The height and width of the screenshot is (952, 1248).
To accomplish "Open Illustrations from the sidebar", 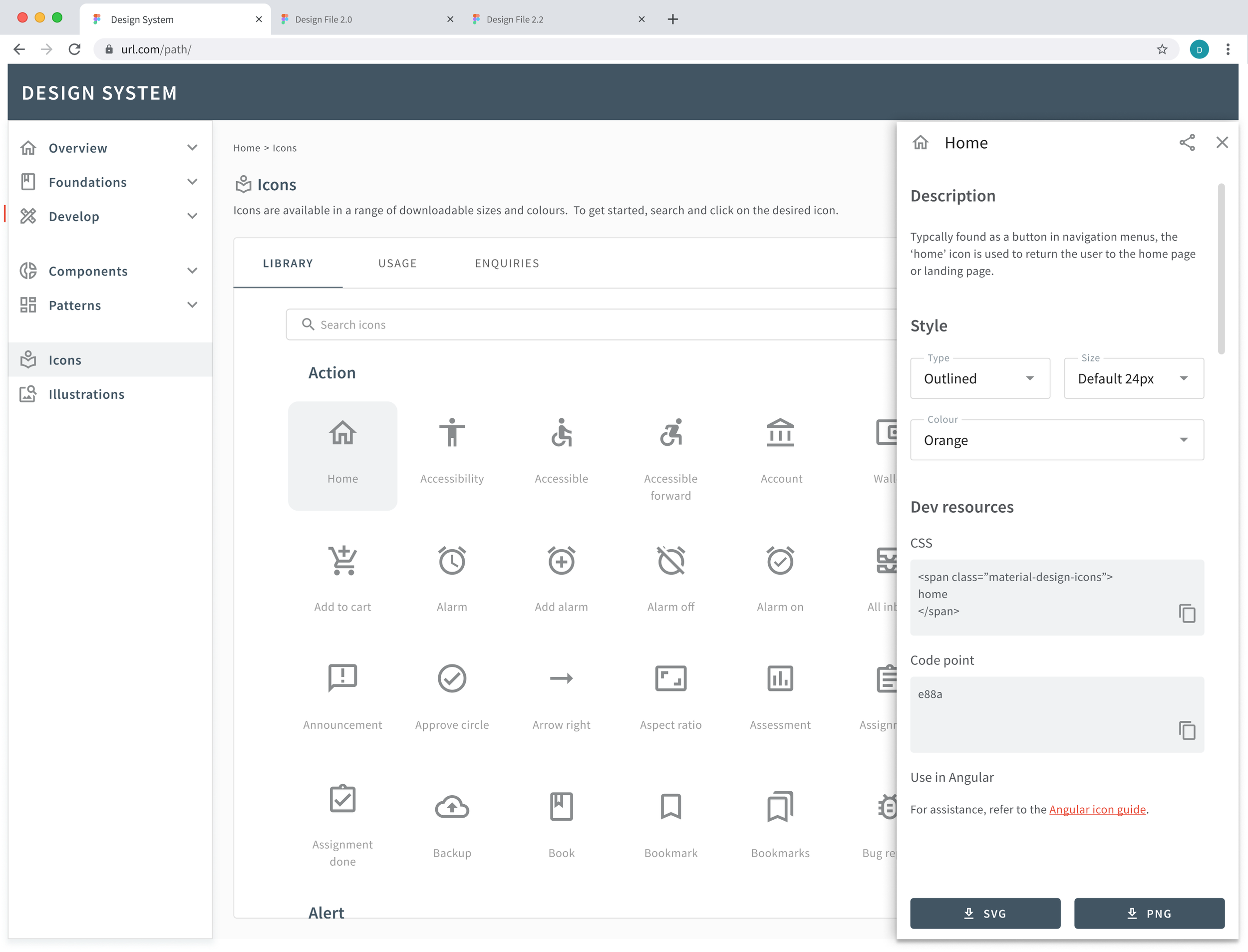I will 86,394.
